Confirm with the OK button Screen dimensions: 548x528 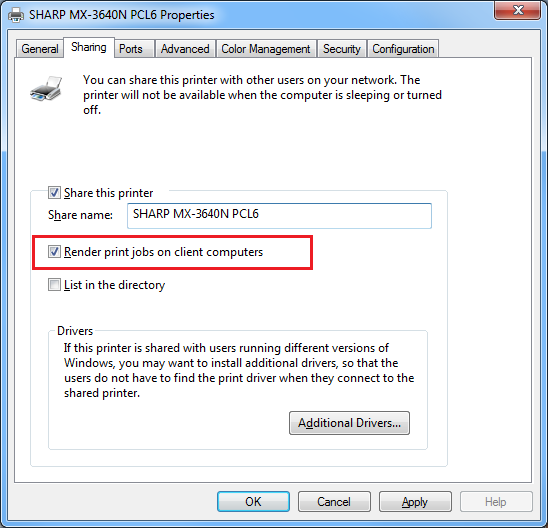pos(253,501)
